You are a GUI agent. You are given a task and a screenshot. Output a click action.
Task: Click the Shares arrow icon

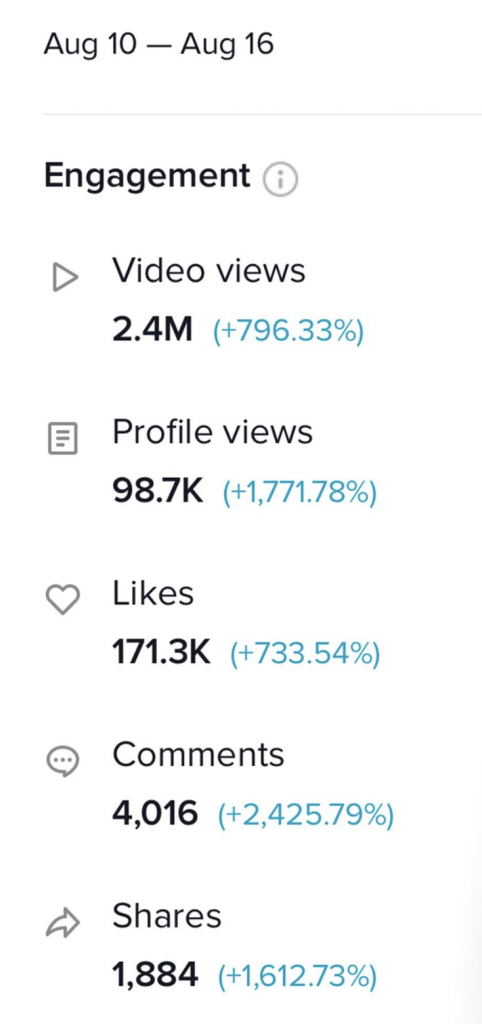pyautogui.click(x=63, y=923)
